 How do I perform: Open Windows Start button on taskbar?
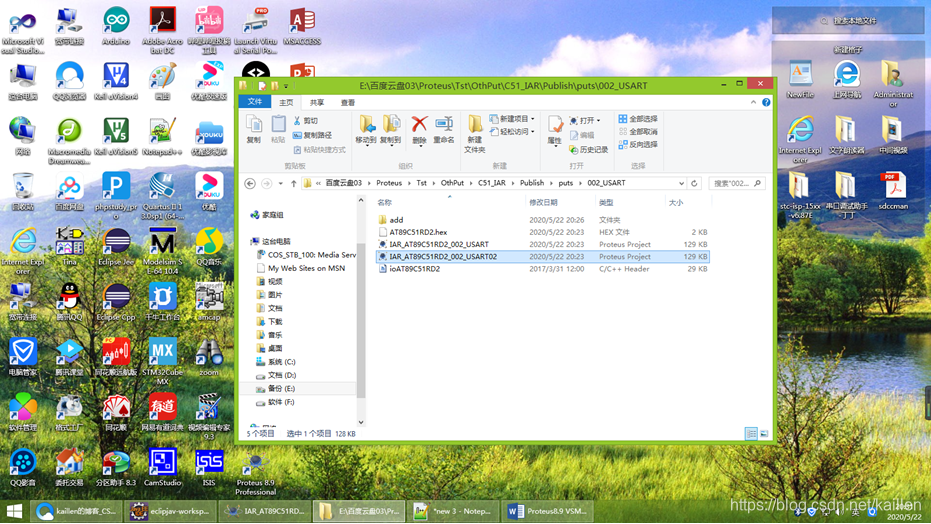[x=14, y=512]
